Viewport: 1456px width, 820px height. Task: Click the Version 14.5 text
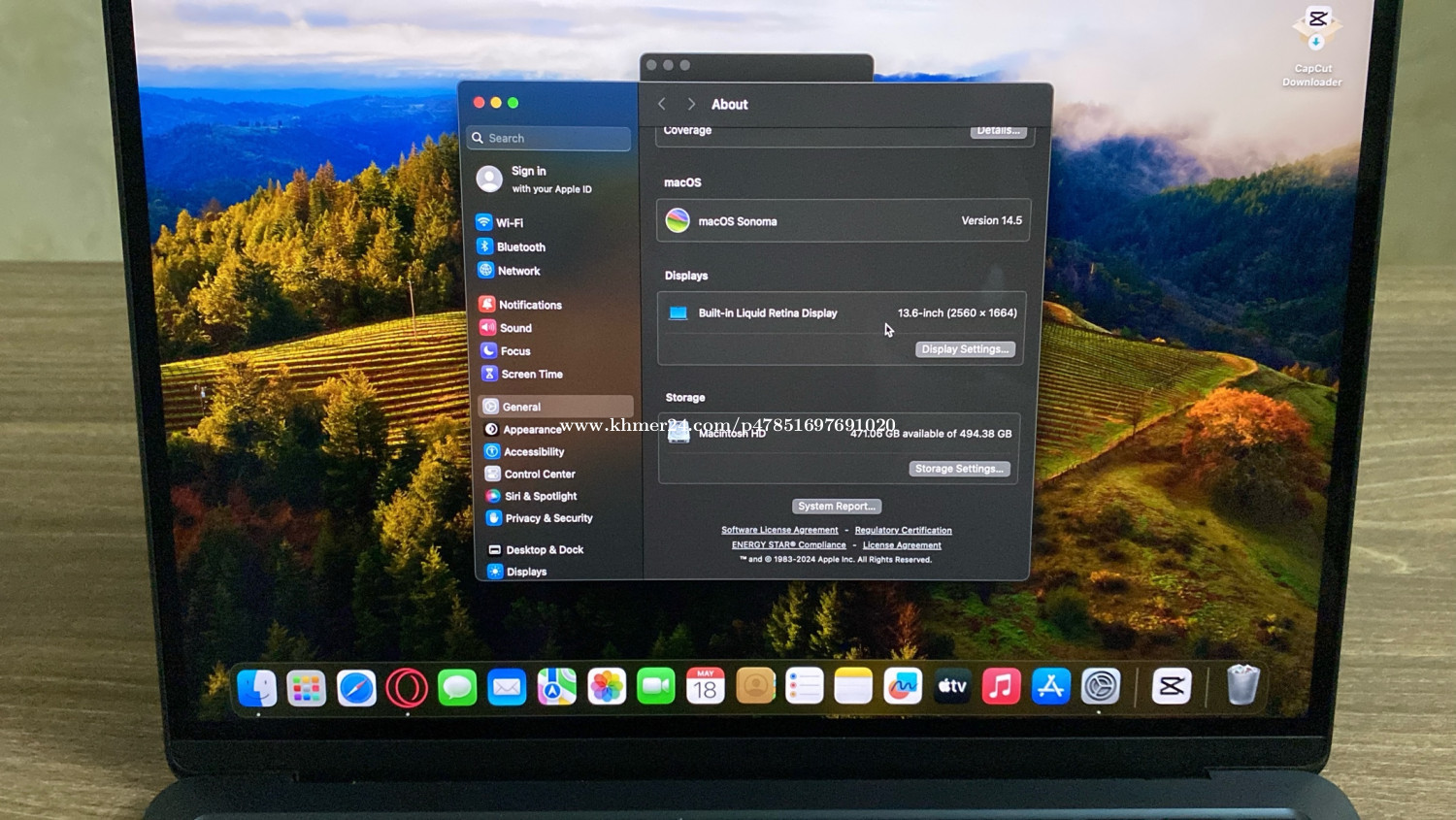click(991, 220)
